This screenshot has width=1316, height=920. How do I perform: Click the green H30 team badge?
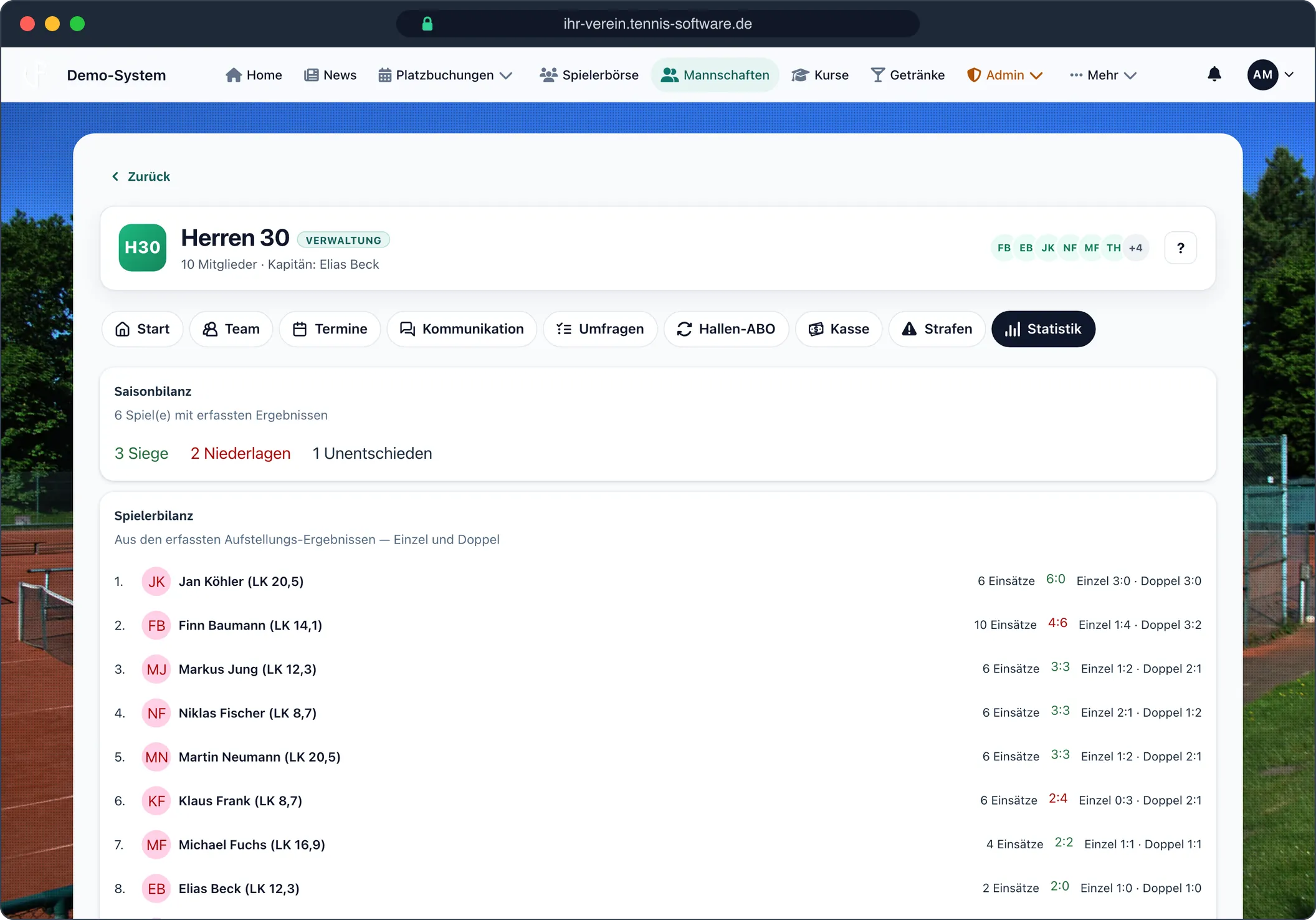[143, 247]
